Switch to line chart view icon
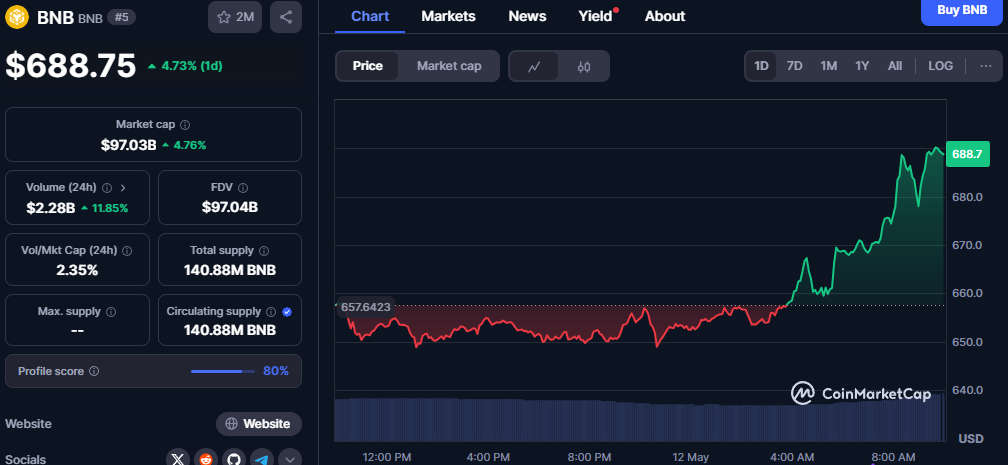 tap(534, 66)
